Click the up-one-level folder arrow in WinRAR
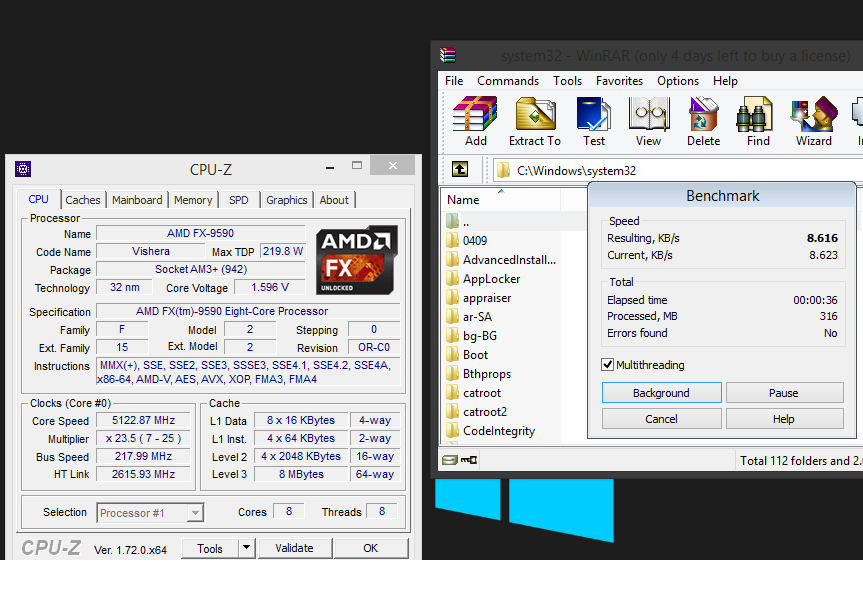 pyautogui.click(x=460, y=169)
